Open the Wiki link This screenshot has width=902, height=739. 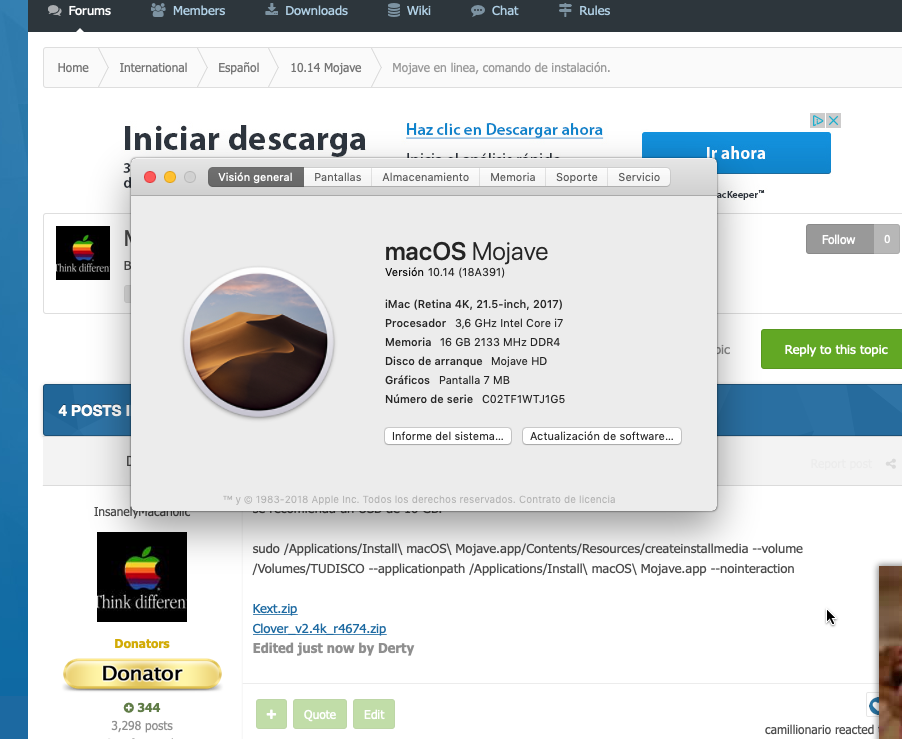pos(408,10)
